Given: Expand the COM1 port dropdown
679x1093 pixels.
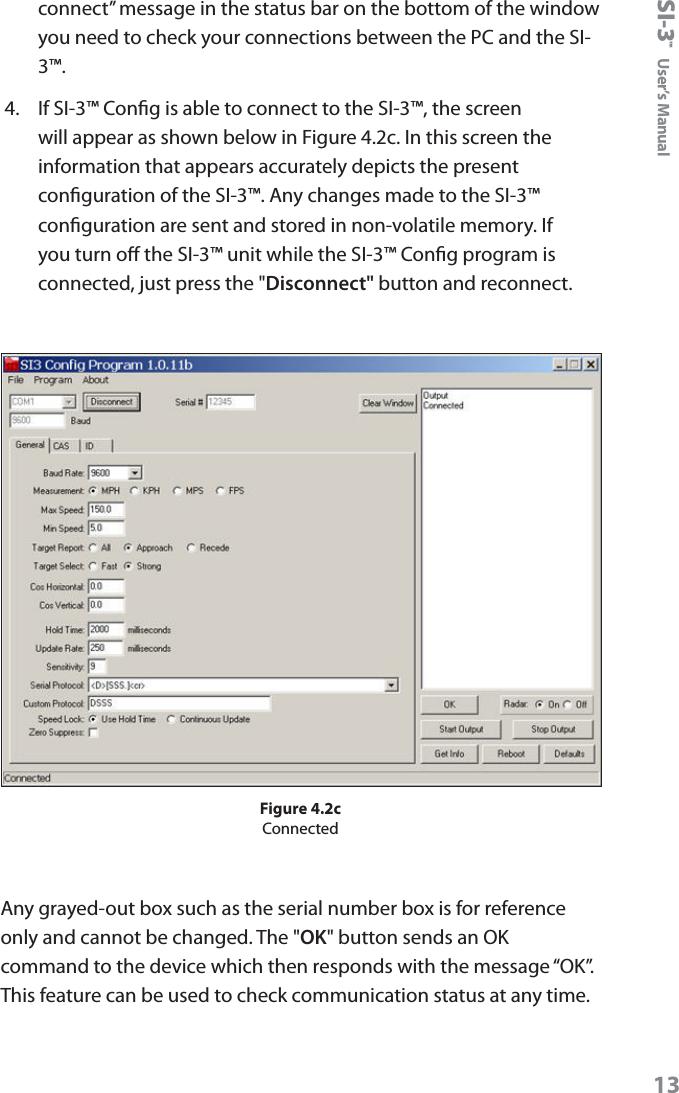Looking at the screenshot, I should (x=68, y=402).
